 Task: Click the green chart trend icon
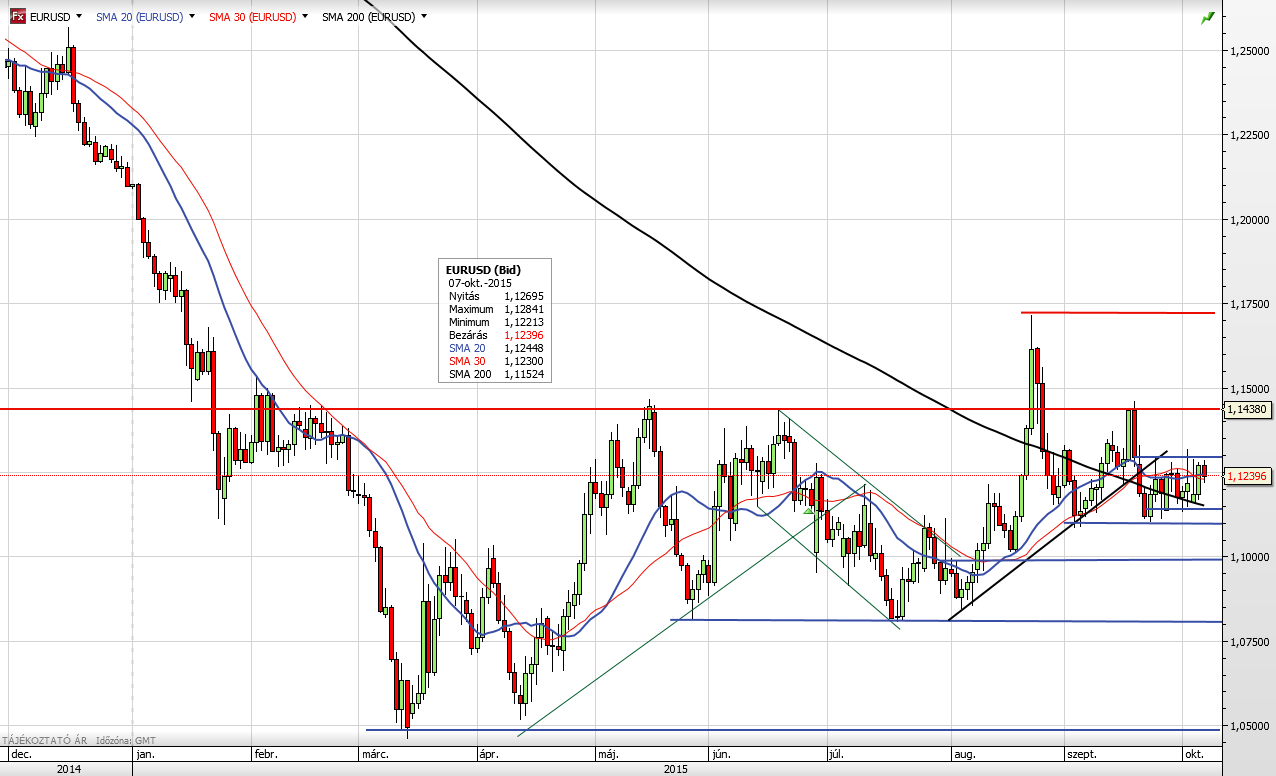[x=1208, y=17]
